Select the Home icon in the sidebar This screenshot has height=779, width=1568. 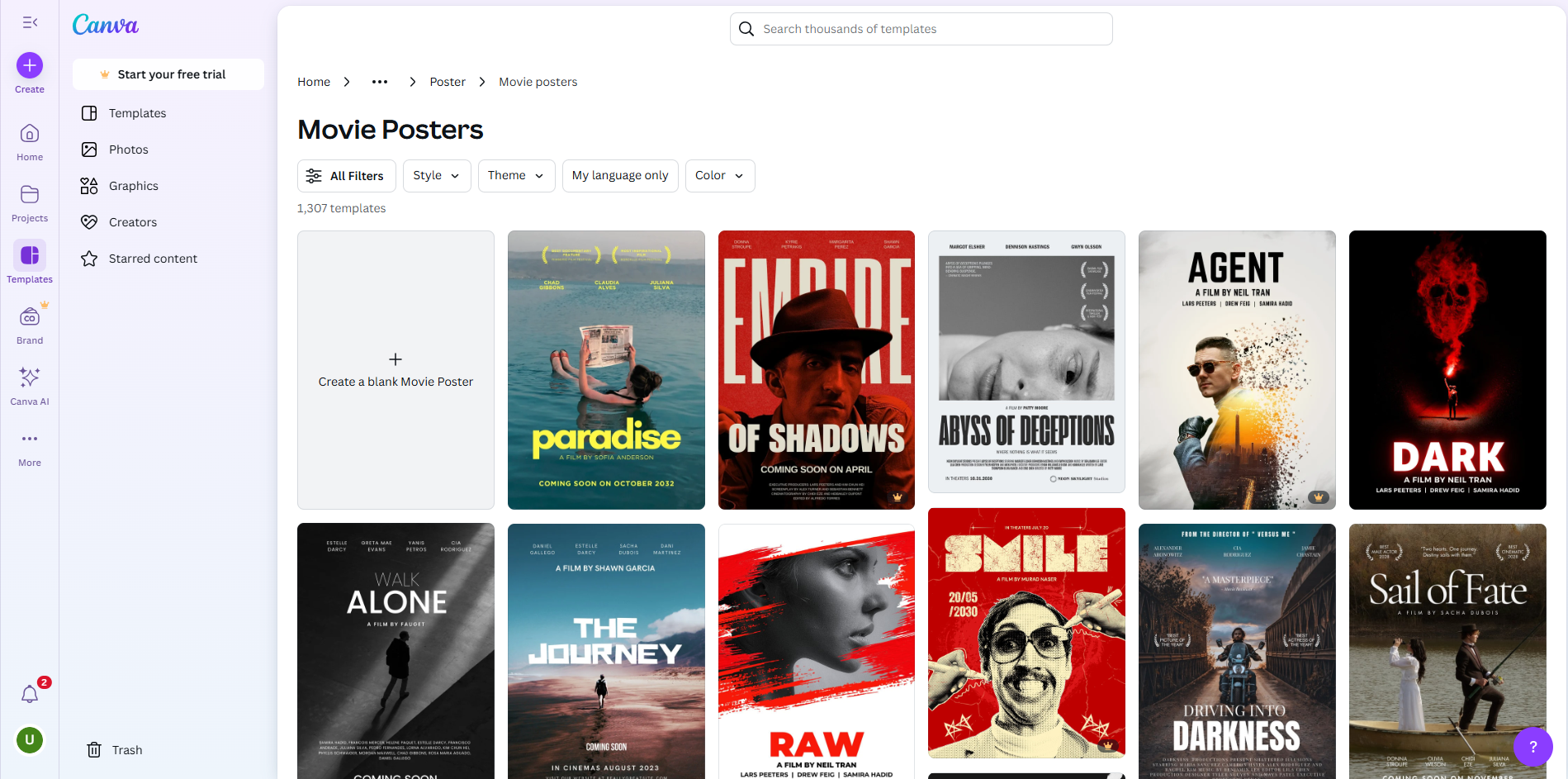tap(29, 140)
